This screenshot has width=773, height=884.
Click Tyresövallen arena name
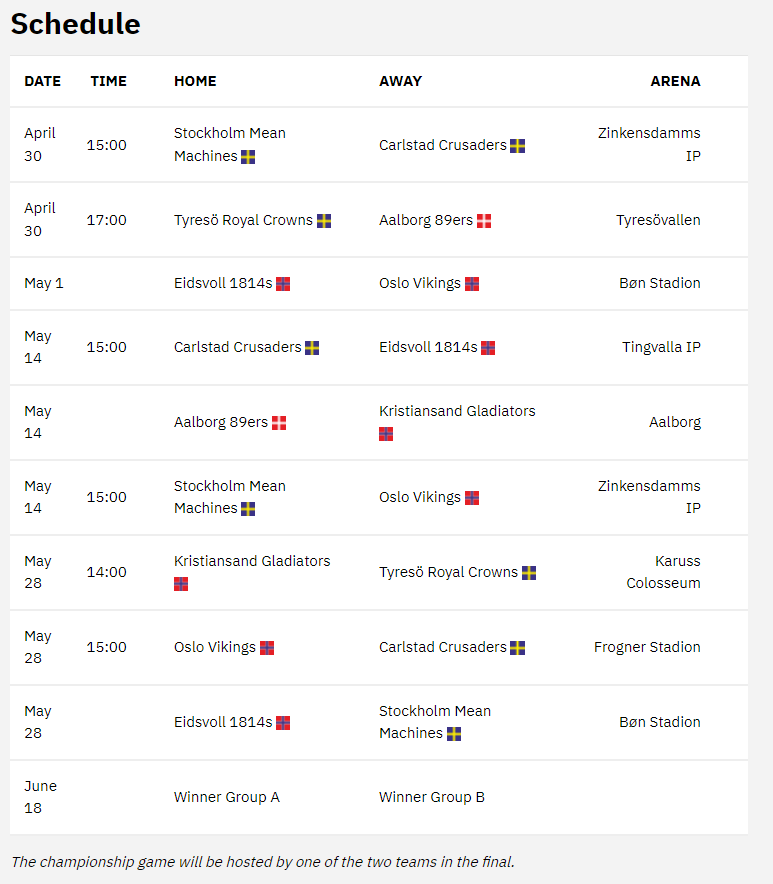coord(659,220)
